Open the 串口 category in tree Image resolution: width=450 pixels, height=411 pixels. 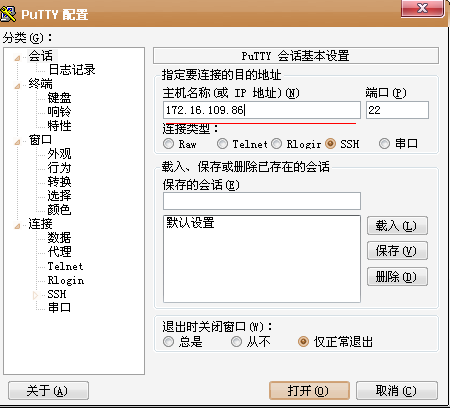(x=59, y=307)
